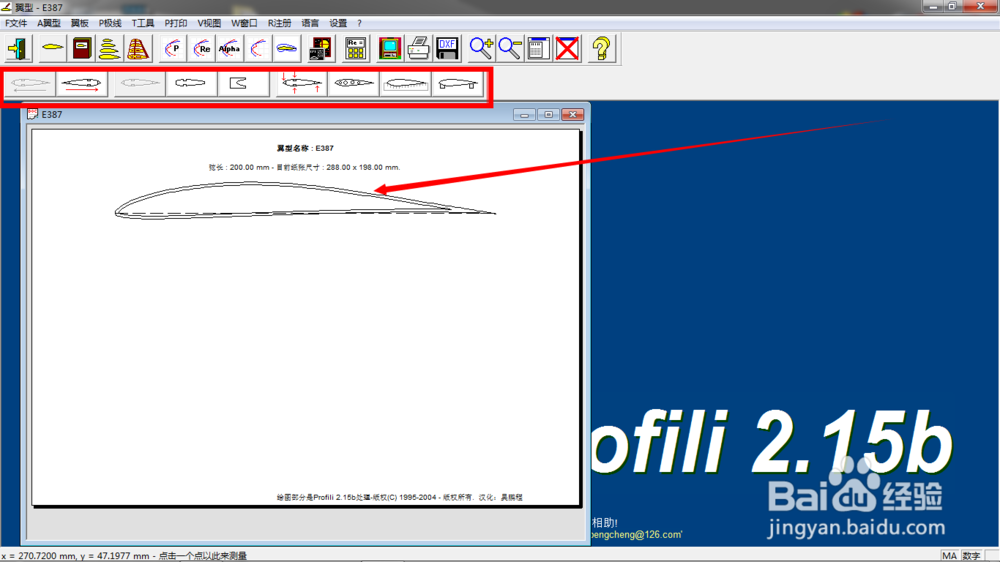The image size is (1000, 562).
Task: Click the '数字' status bar indicator
Action: point(971,556)
